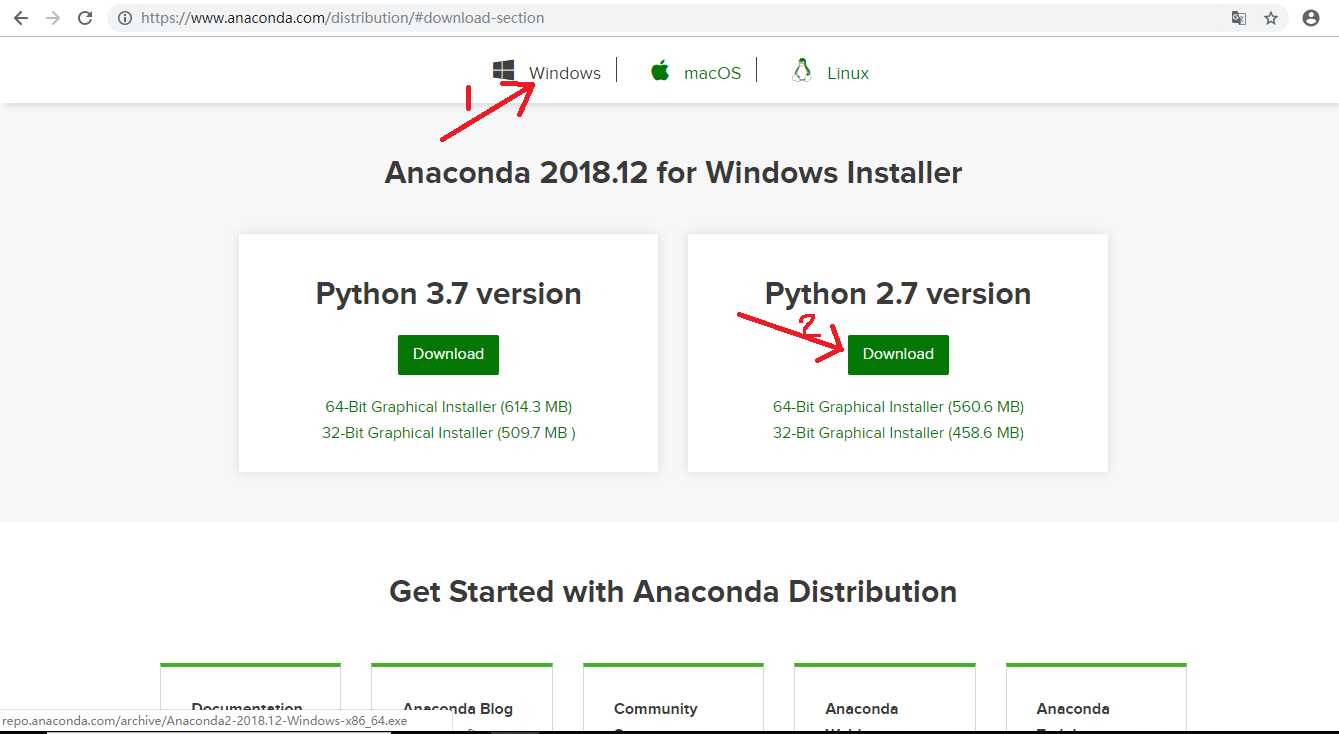The width and height of the screenshot is (1339, 734).
Task: Click the Apple macOS logo icon
Action: 659,70
